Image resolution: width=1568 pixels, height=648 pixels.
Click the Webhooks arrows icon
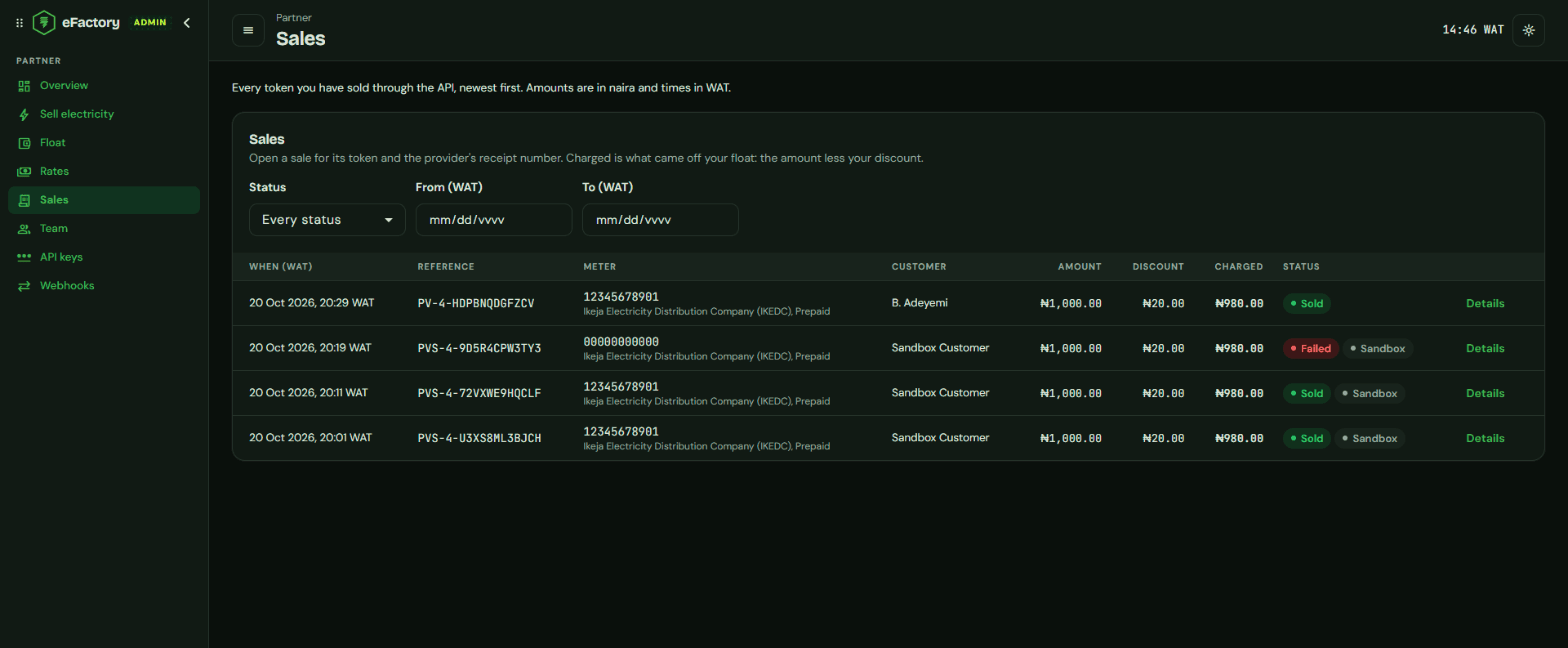(x=24, y=286)
